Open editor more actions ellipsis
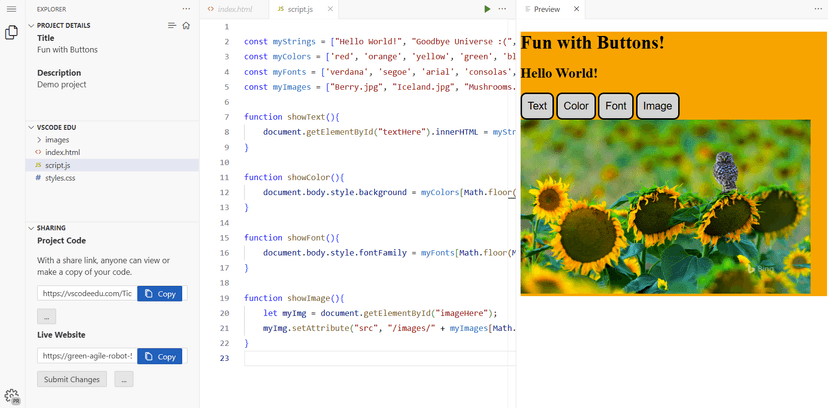The image size is (828, 408). (x=502, y=9)
